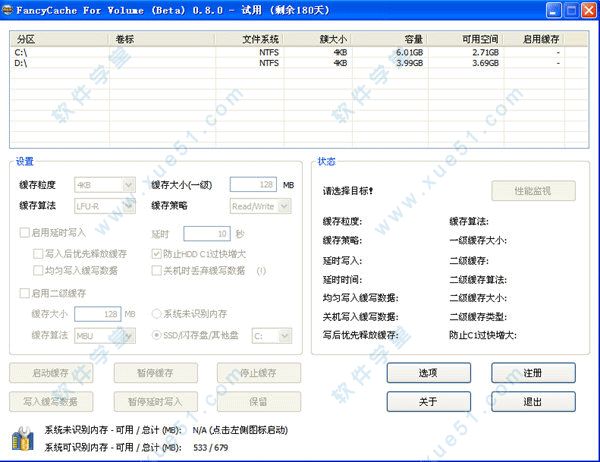Viewport: 600px width, 462px height.
Task: Close the FancyCache window
Action: point(589,10)
